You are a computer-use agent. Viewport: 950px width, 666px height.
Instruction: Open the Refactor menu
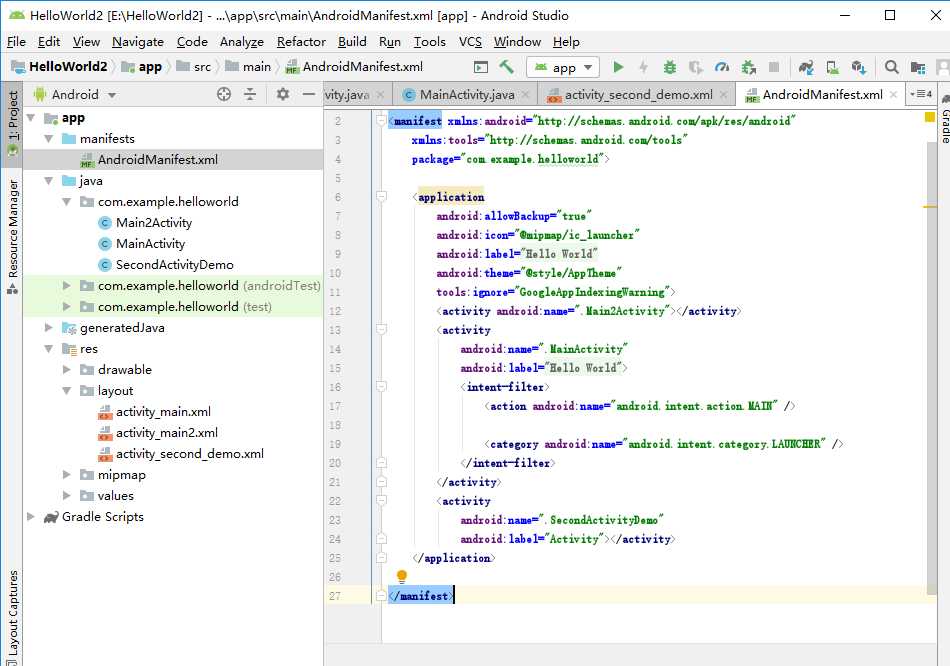[301, 42]
